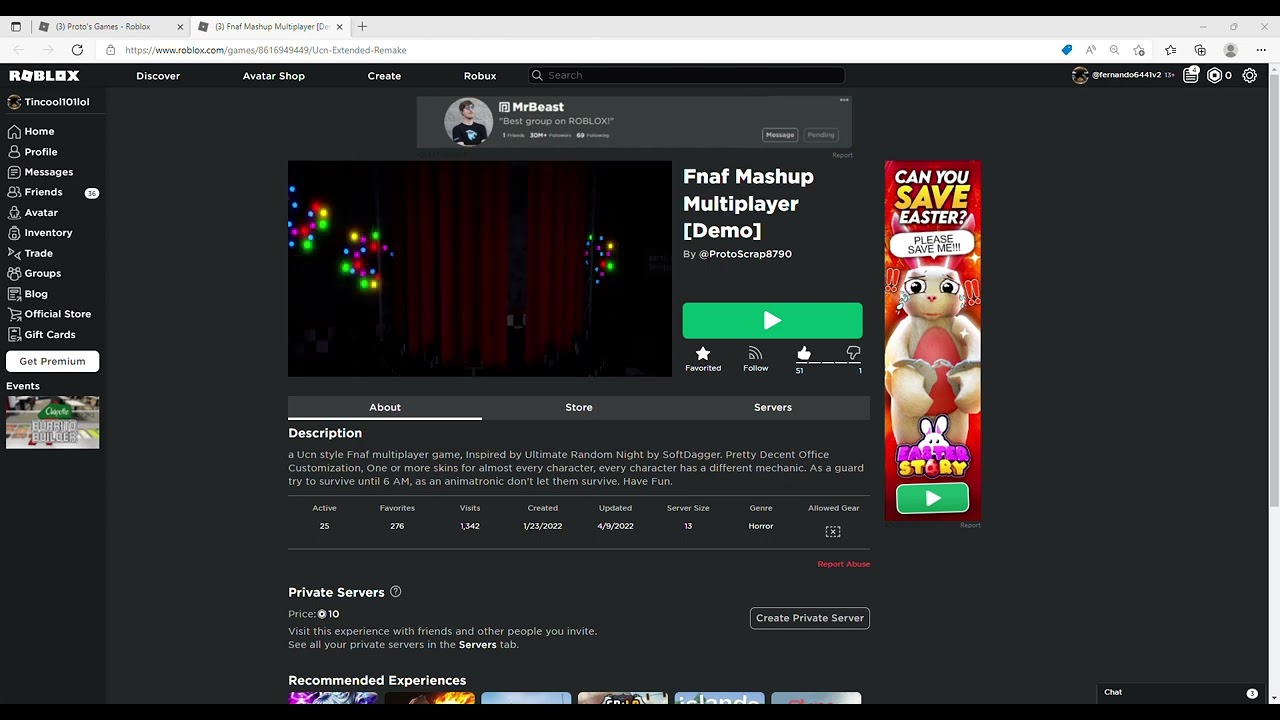Click in the Roblox search field
1280x720 pixels.
click(x=686, y=75)
